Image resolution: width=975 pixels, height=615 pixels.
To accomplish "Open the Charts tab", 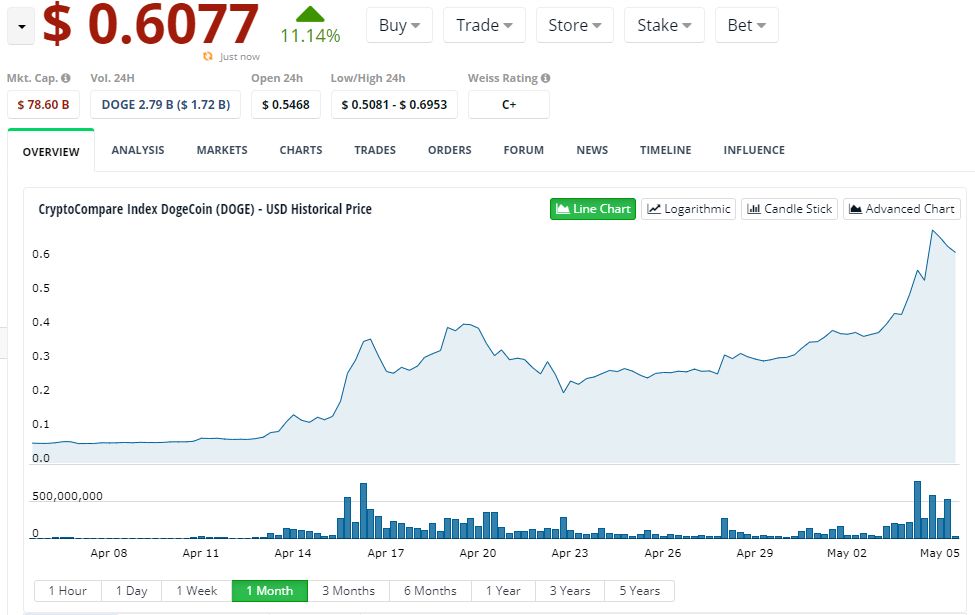I will (x=301, y=150).
